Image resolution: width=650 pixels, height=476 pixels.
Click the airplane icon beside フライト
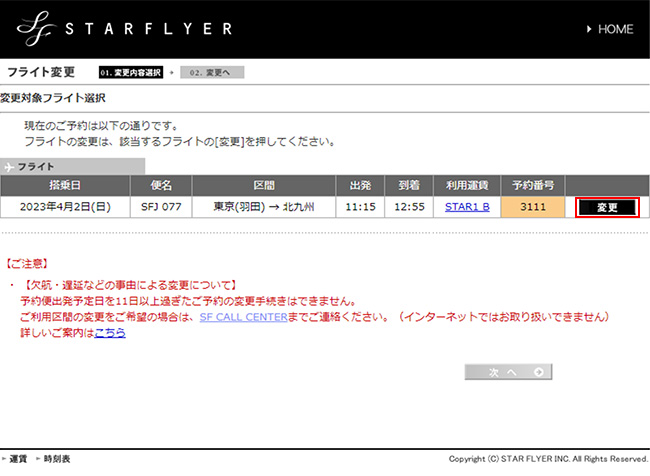(10, 167)
